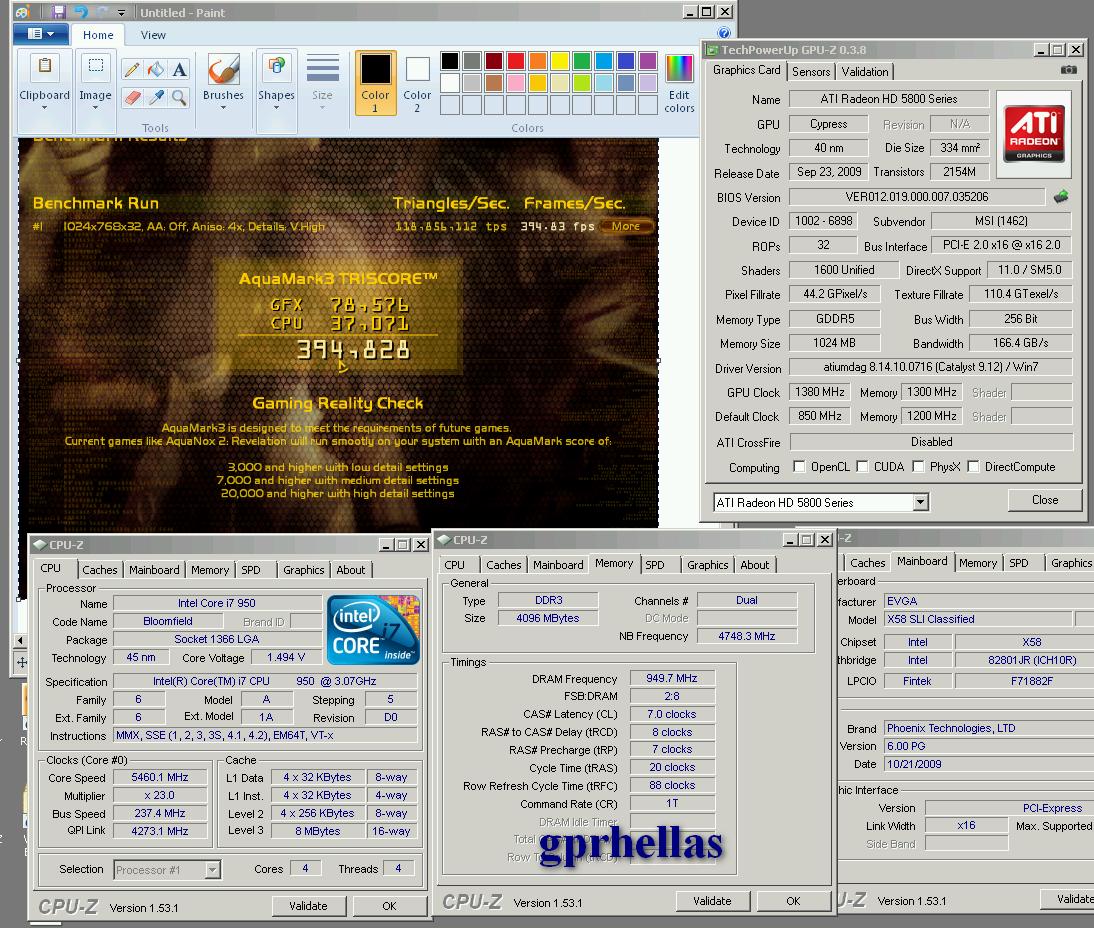Click the Brushes tool icon
The width and height of the screenshot is (1094, 928).
pos(223,70)
